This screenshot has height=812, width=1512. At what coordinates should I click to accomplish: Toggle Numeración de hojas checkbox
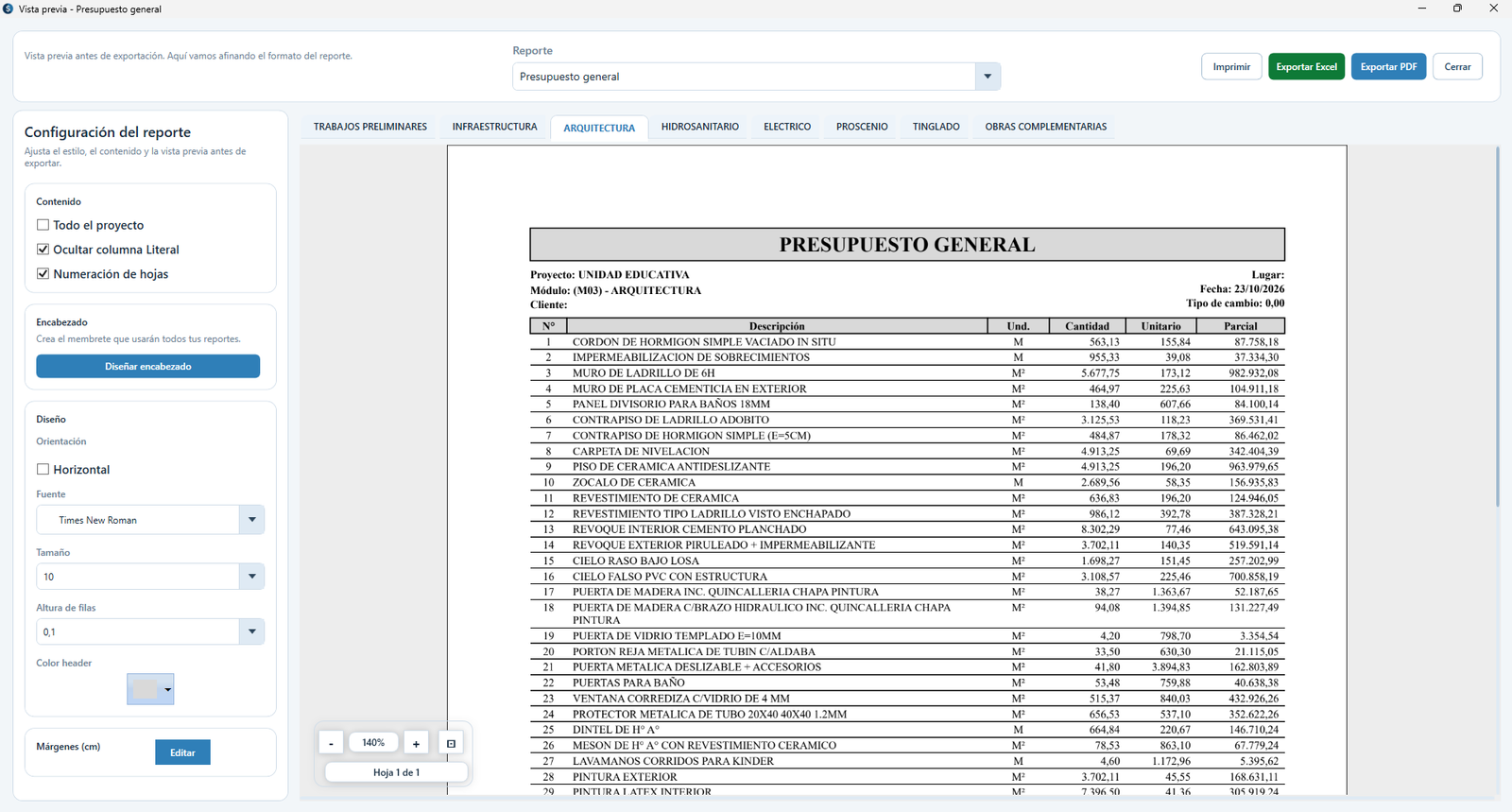[x=43, y=274]
